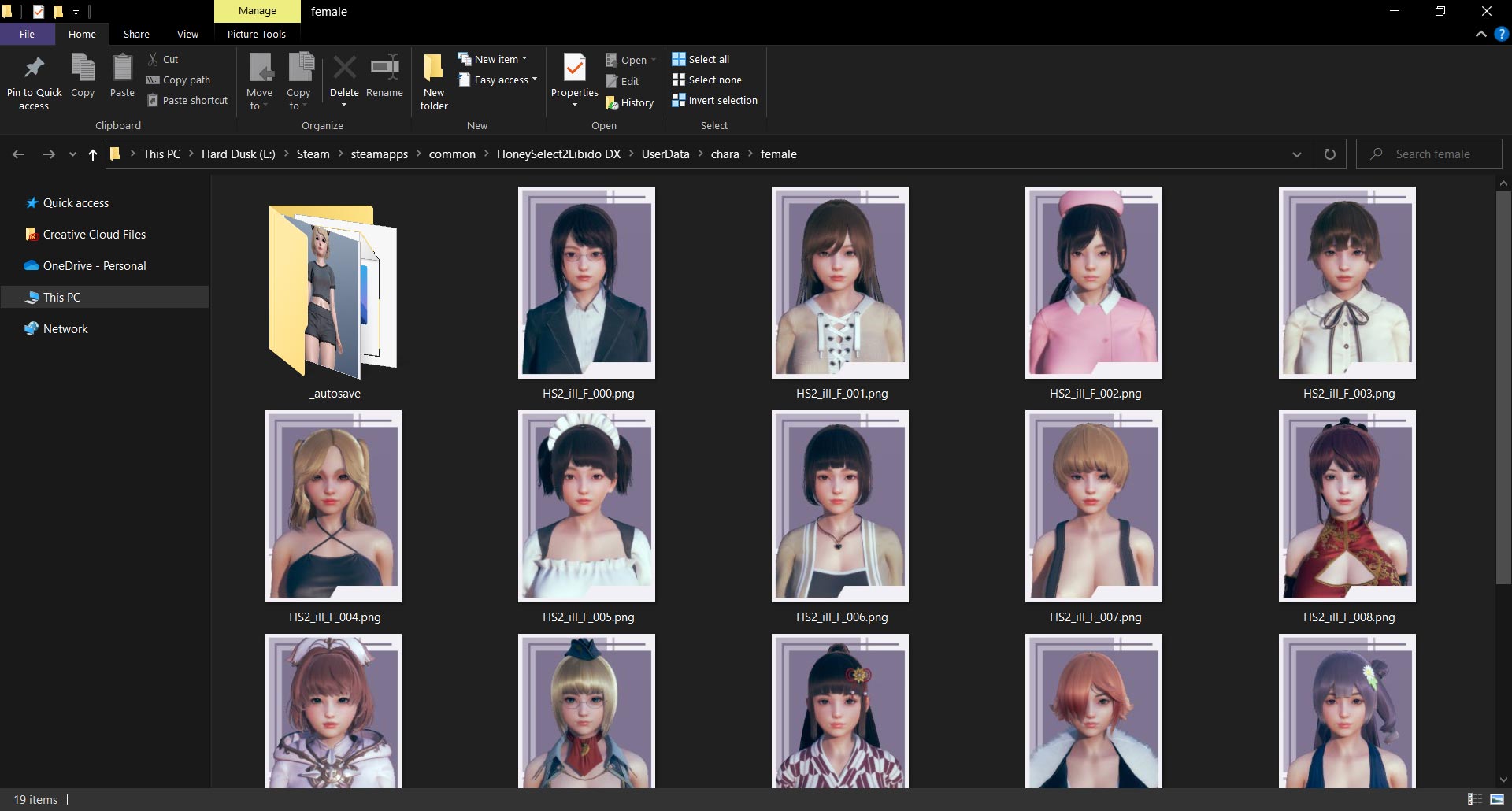This screenshot has width=1512, height=811.
Task: Expand breadcrumb chevron after UserData
Action: coord(700,154)
